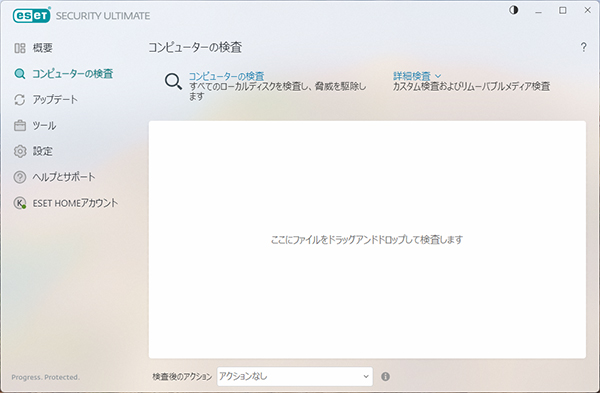
Task: Click the コンピューターの検査 page heading
Action: pyautogui.click(x=195, y=47)
